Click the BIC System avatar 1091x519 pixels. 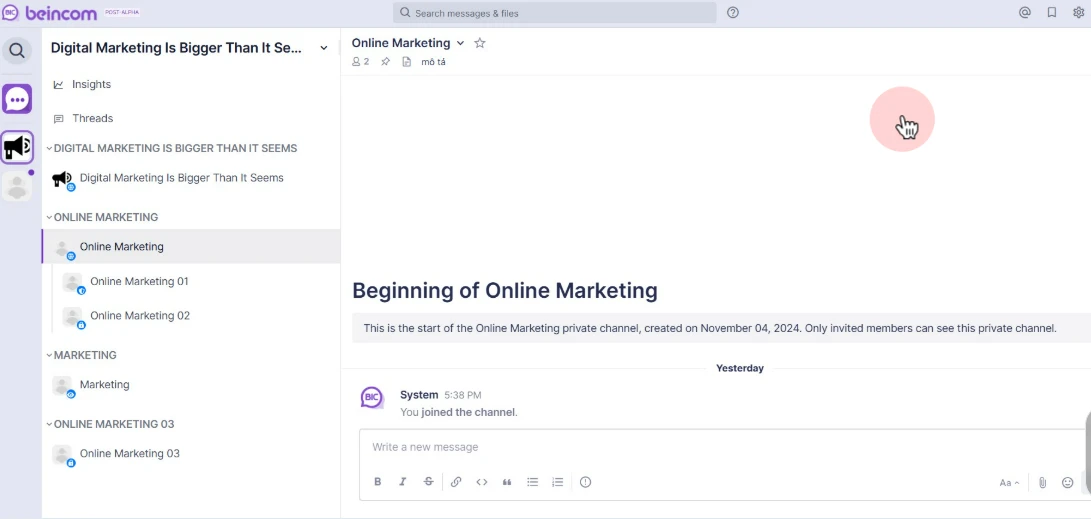(372, 398)
